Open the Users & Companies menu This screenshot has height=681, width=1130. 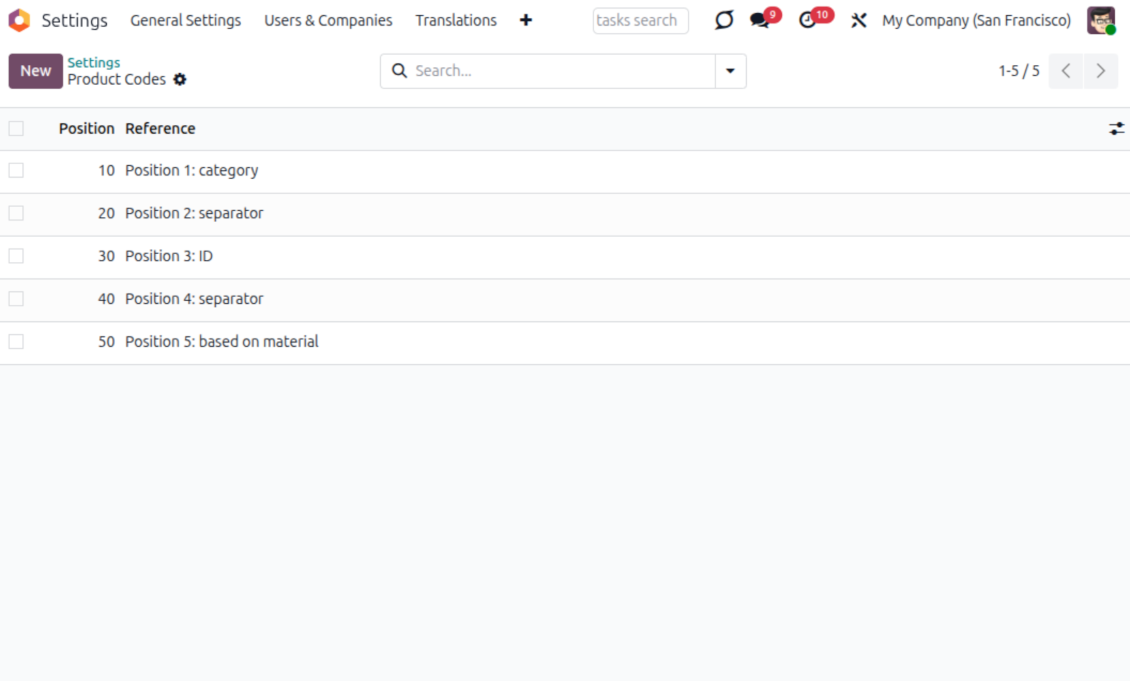click(328, 21)
